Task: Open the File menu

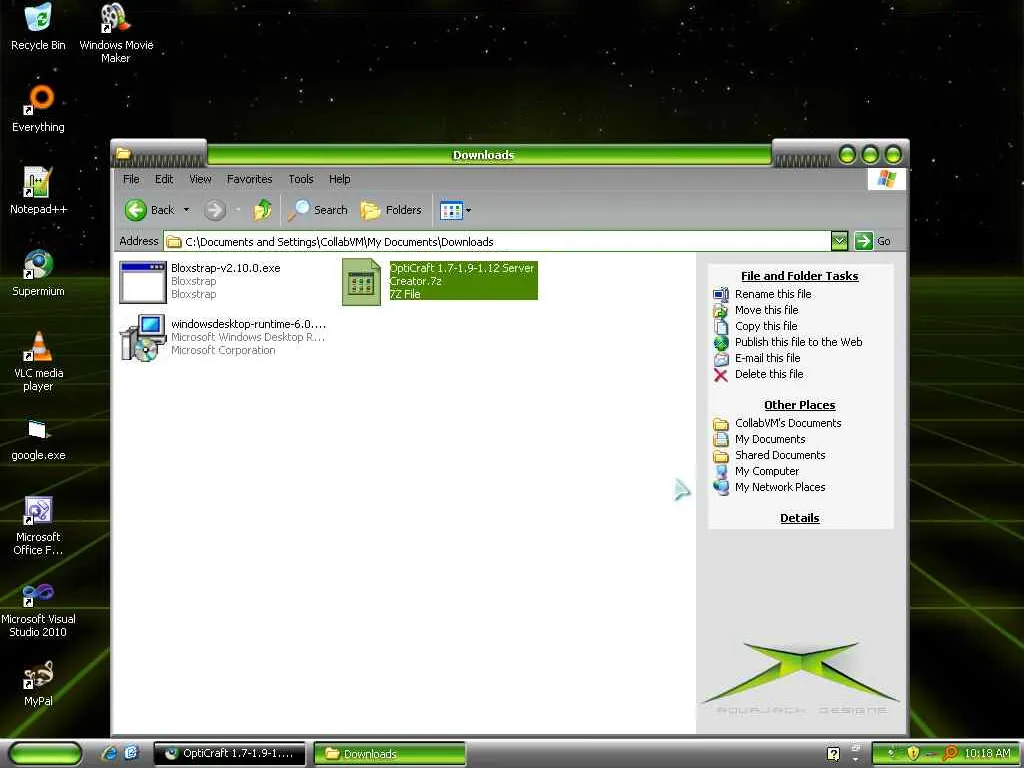Action: (x=131, y=179)
